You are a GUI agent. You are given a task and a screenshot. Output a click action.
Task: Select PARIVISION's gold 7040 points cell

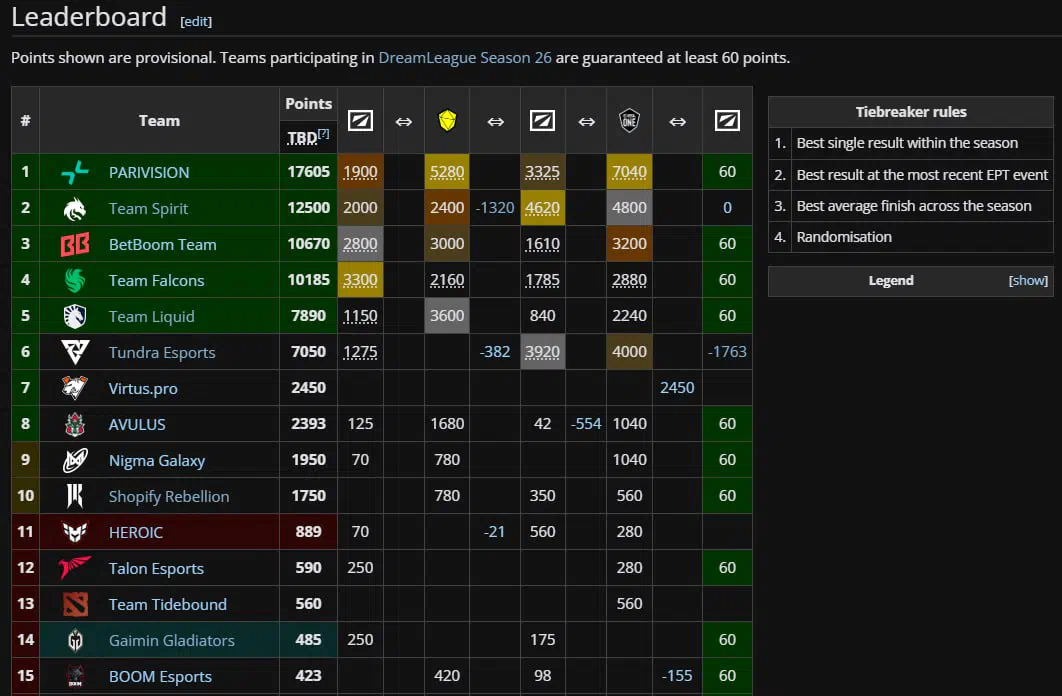[629, 172]
